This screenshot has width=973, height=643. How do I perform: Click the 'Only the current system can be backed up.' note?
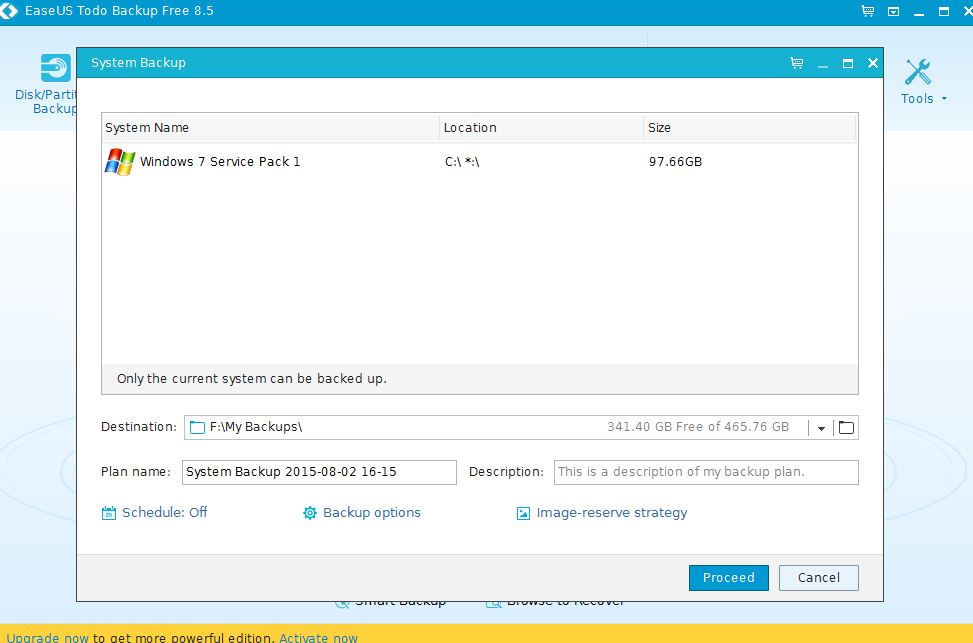(x=252, y=379)
